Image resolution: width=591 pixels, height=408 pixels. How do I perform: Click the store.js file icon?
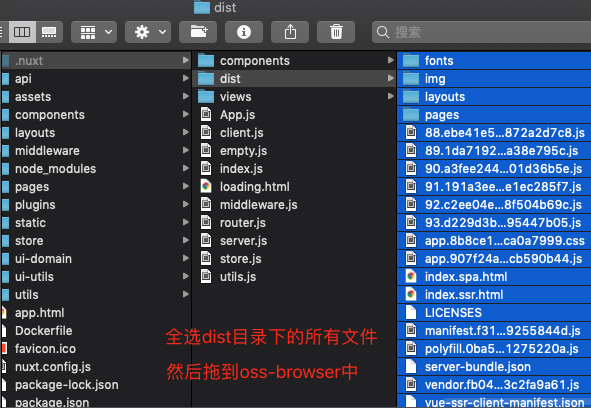pyautogui.click(x=206, y=258)
